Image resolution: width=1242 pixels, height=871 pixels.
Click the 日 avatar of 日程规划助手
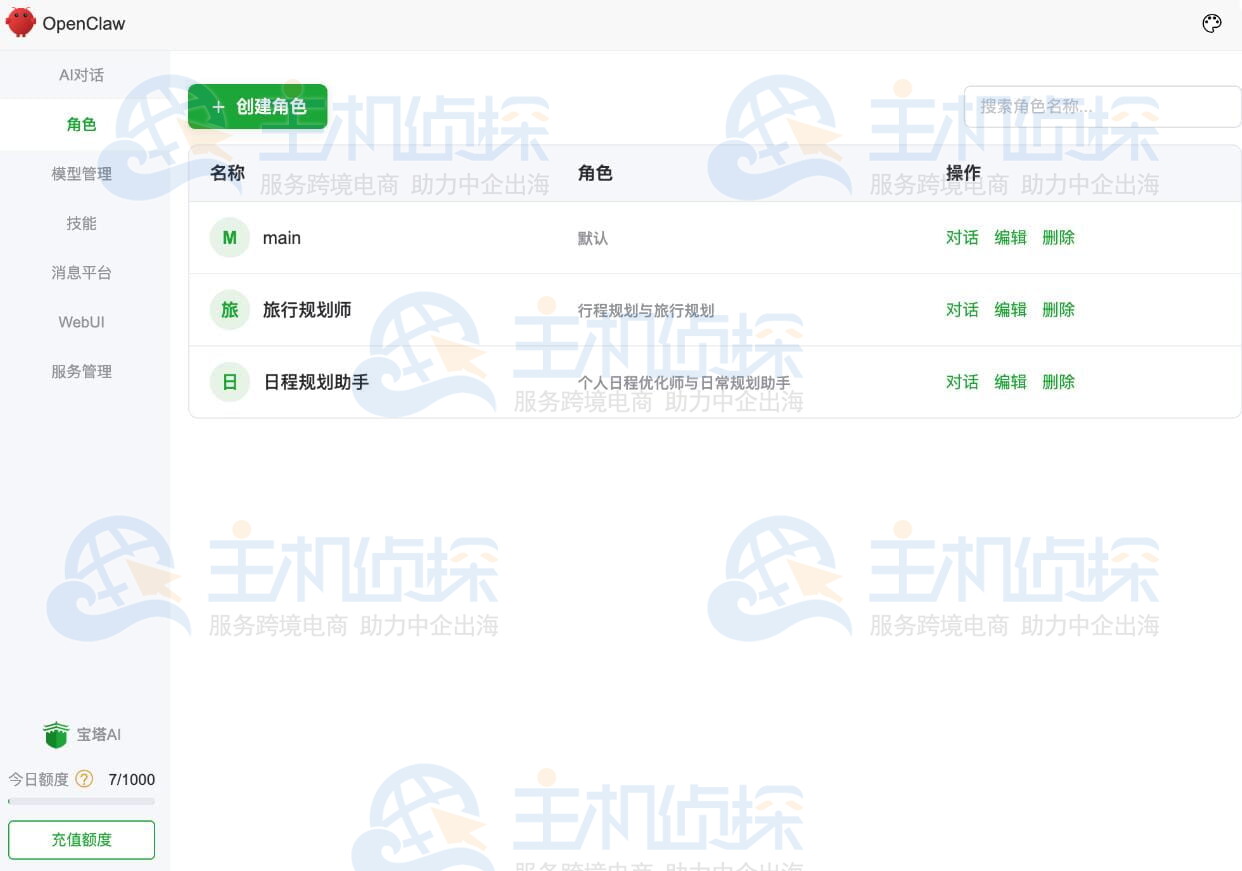(x=229, y=381)
